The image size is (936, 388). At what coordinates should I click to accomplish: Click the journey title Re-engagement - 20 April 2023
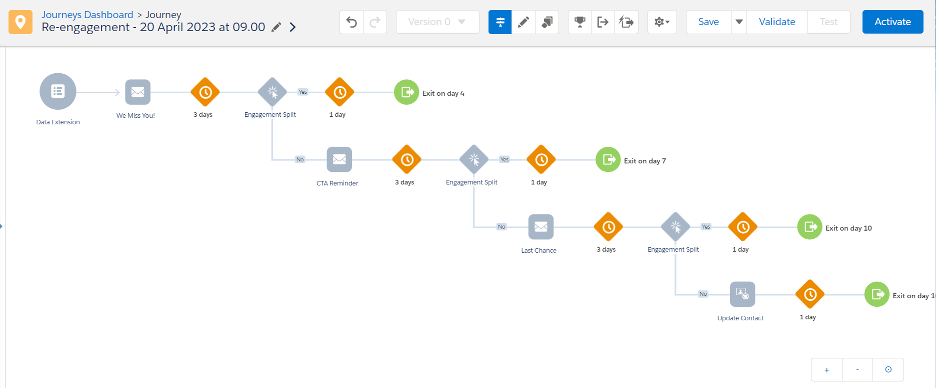click(153, 27)
